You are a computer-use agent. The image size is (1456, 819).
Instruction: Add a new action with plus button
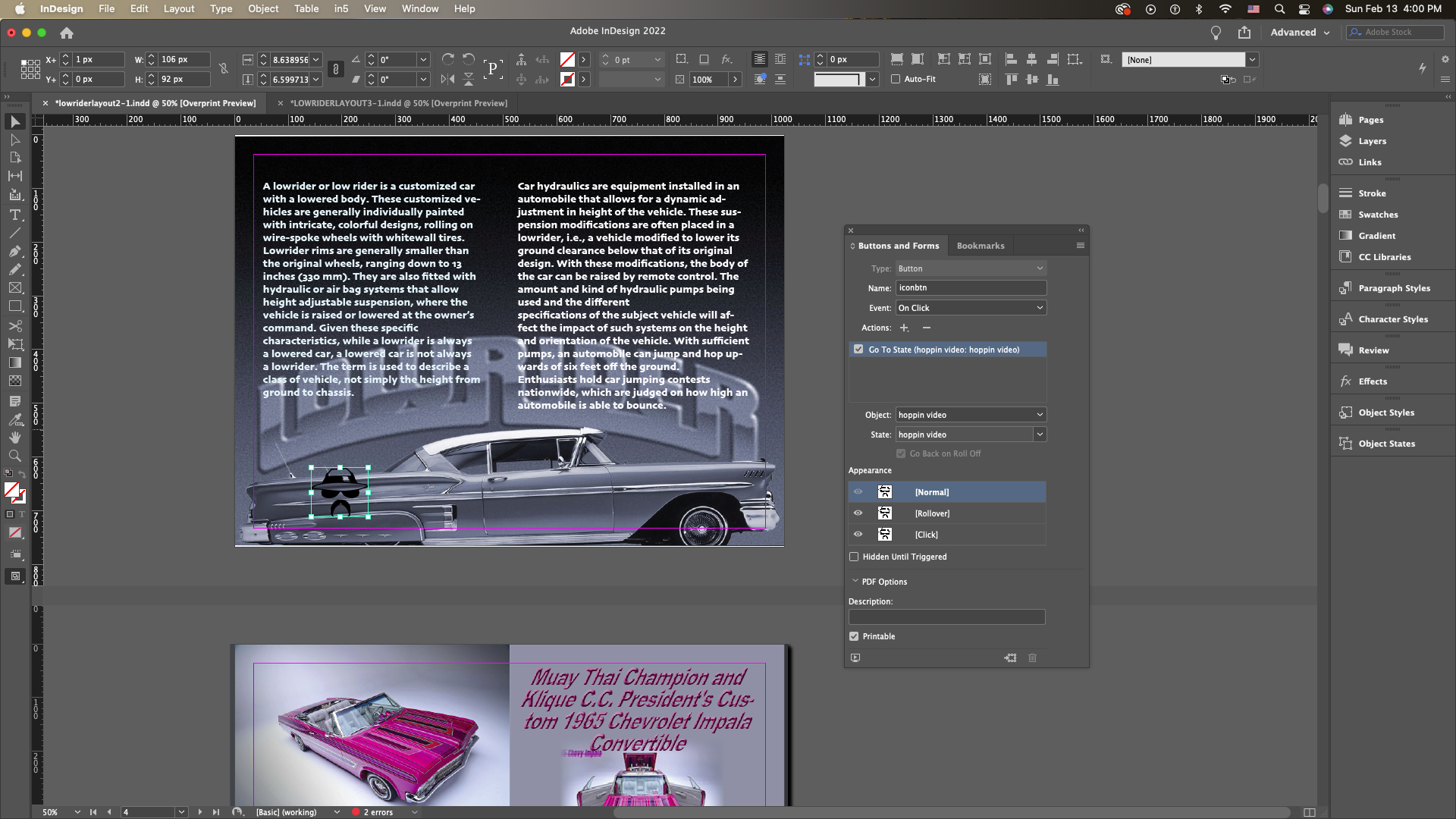pos(904,328)
